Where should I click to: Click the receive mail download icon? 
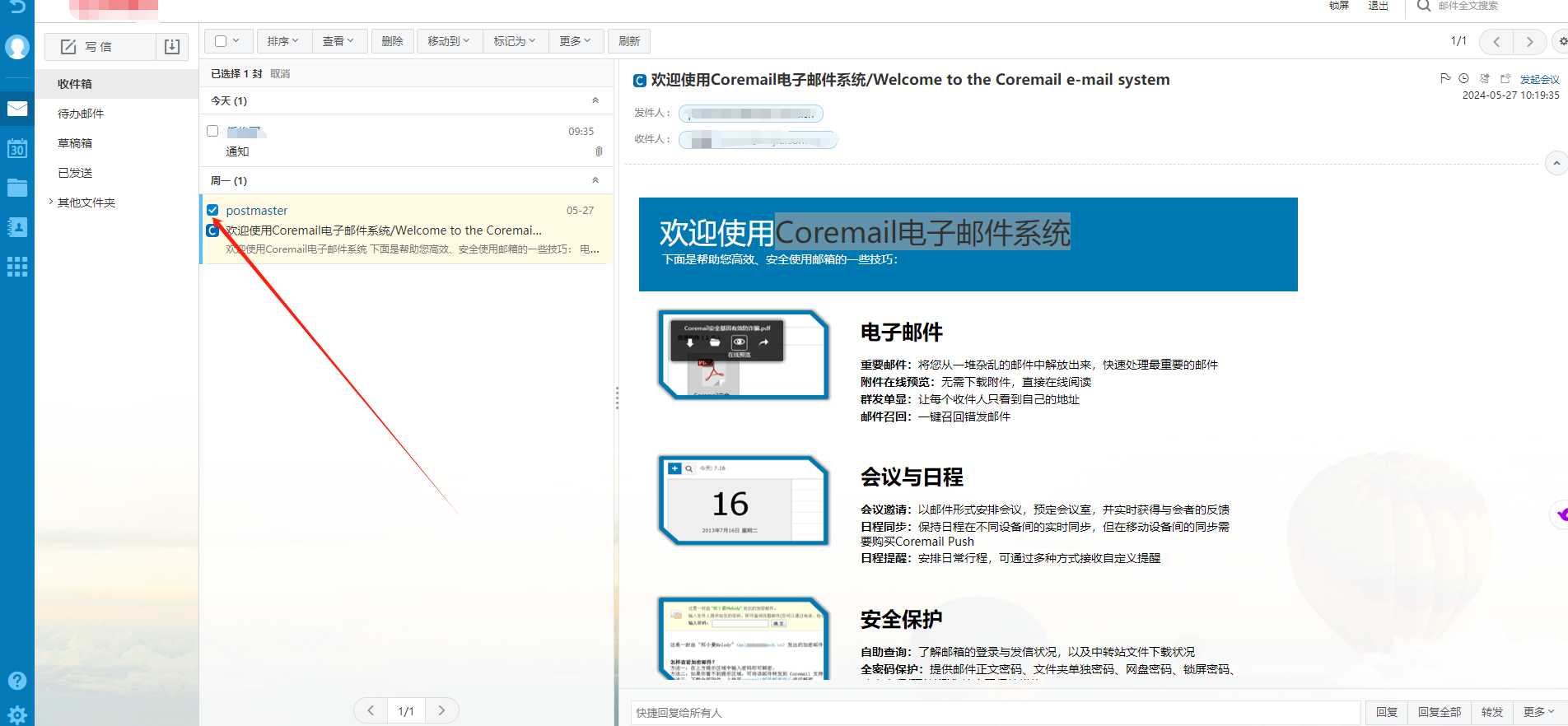[x=171, y=47]
